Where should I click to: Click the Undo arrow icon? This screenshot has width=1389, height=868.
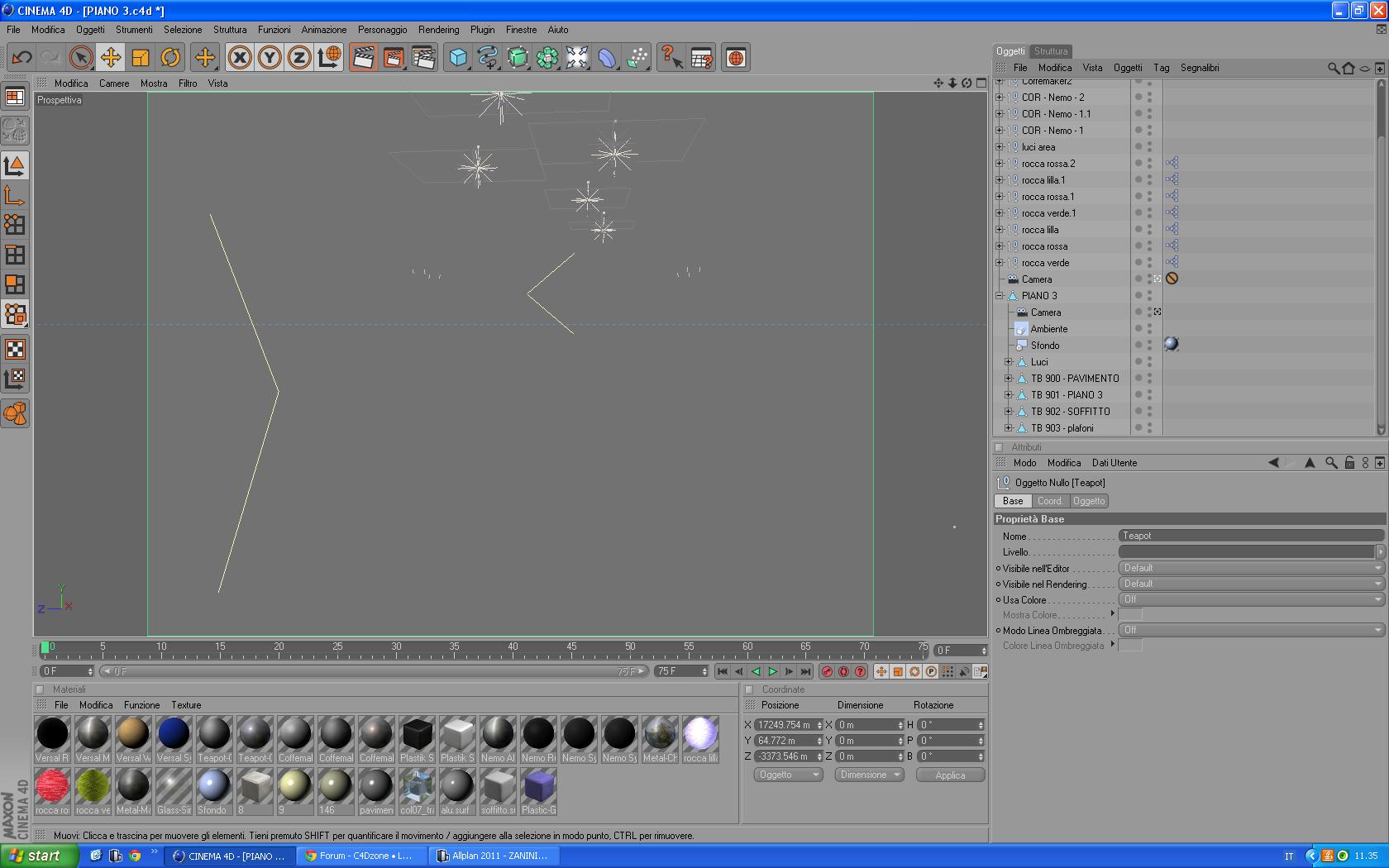22,57
